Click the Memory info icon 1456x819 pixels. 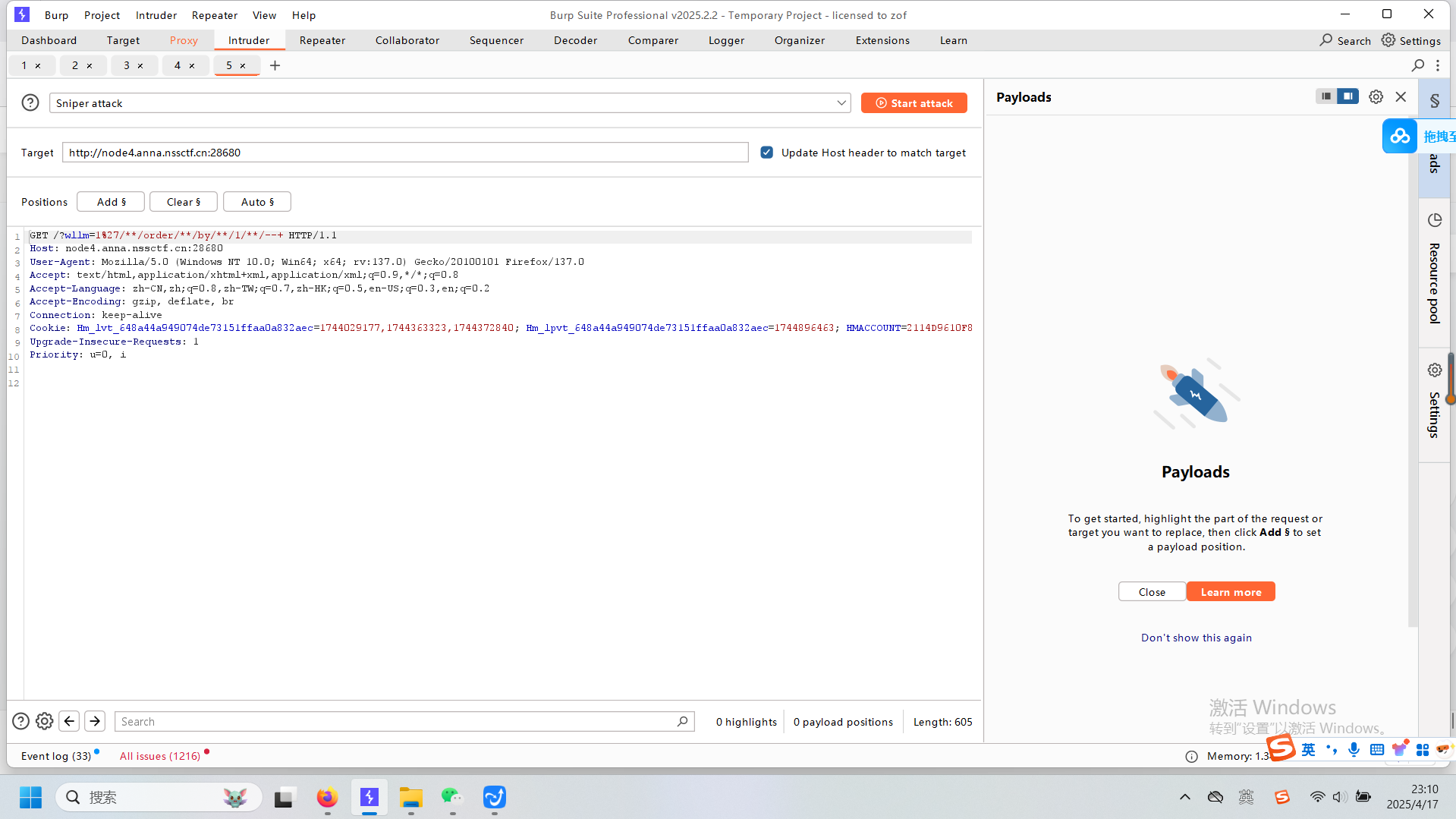click(x=1191, y=756)
